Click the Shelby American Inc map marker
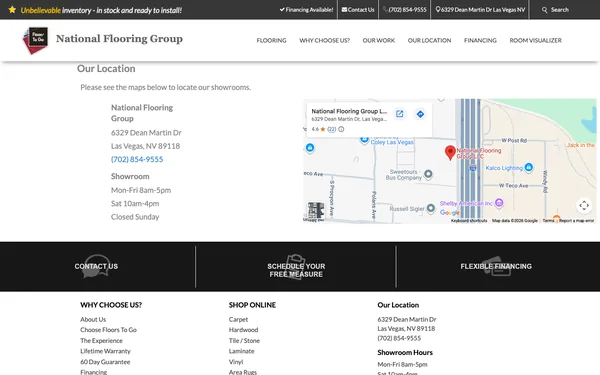Image resolution: width=600 pixels, height=375 pixels. click(499, 203)
